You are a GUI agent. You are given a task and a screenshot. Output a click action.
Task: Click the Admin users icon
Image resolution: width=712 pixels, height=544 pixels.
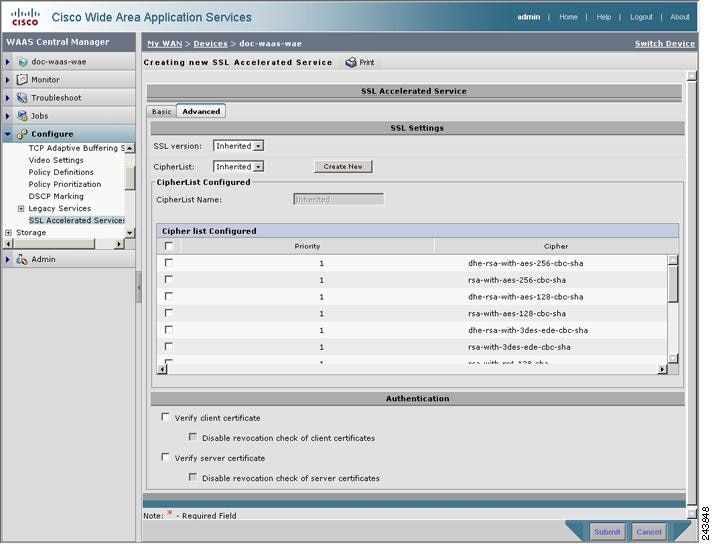click(22, 259)
